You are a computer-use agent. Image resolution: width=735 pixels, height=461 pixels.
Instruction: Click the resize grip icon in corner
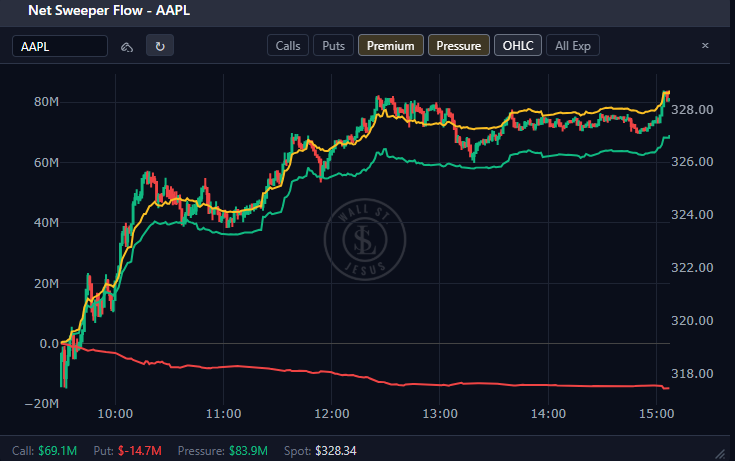pos(720,453)
